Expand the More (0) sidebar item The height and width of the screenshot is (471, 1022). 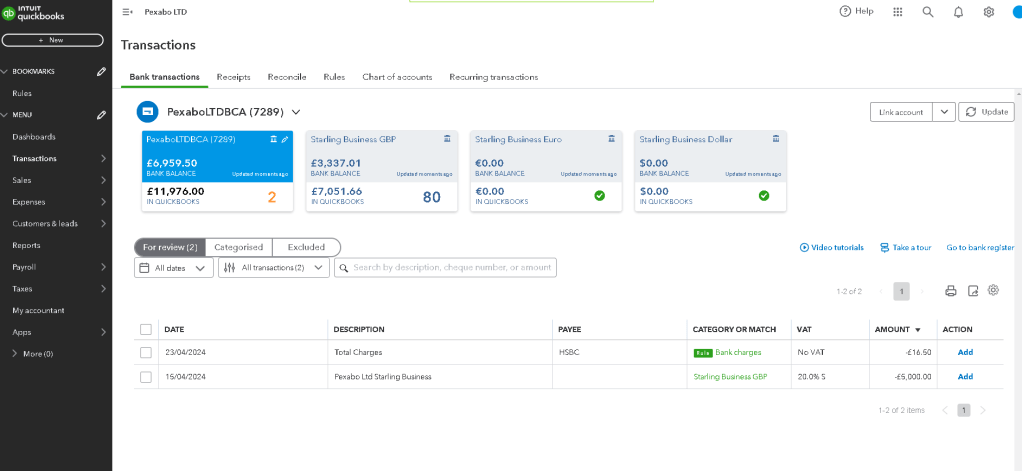pyautogui.click(x=16, y=354)
